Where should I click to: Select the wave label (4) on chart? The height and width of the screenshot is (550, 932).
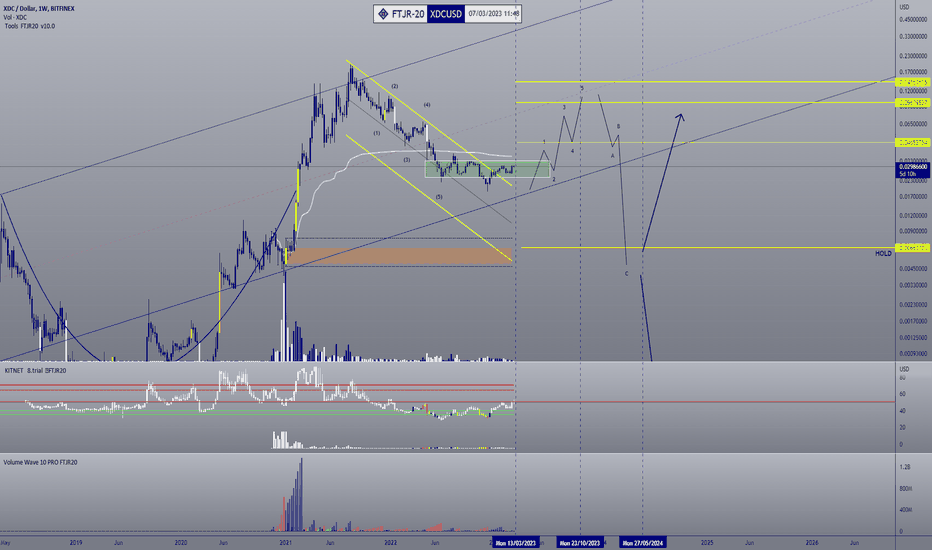click(427, 105)
